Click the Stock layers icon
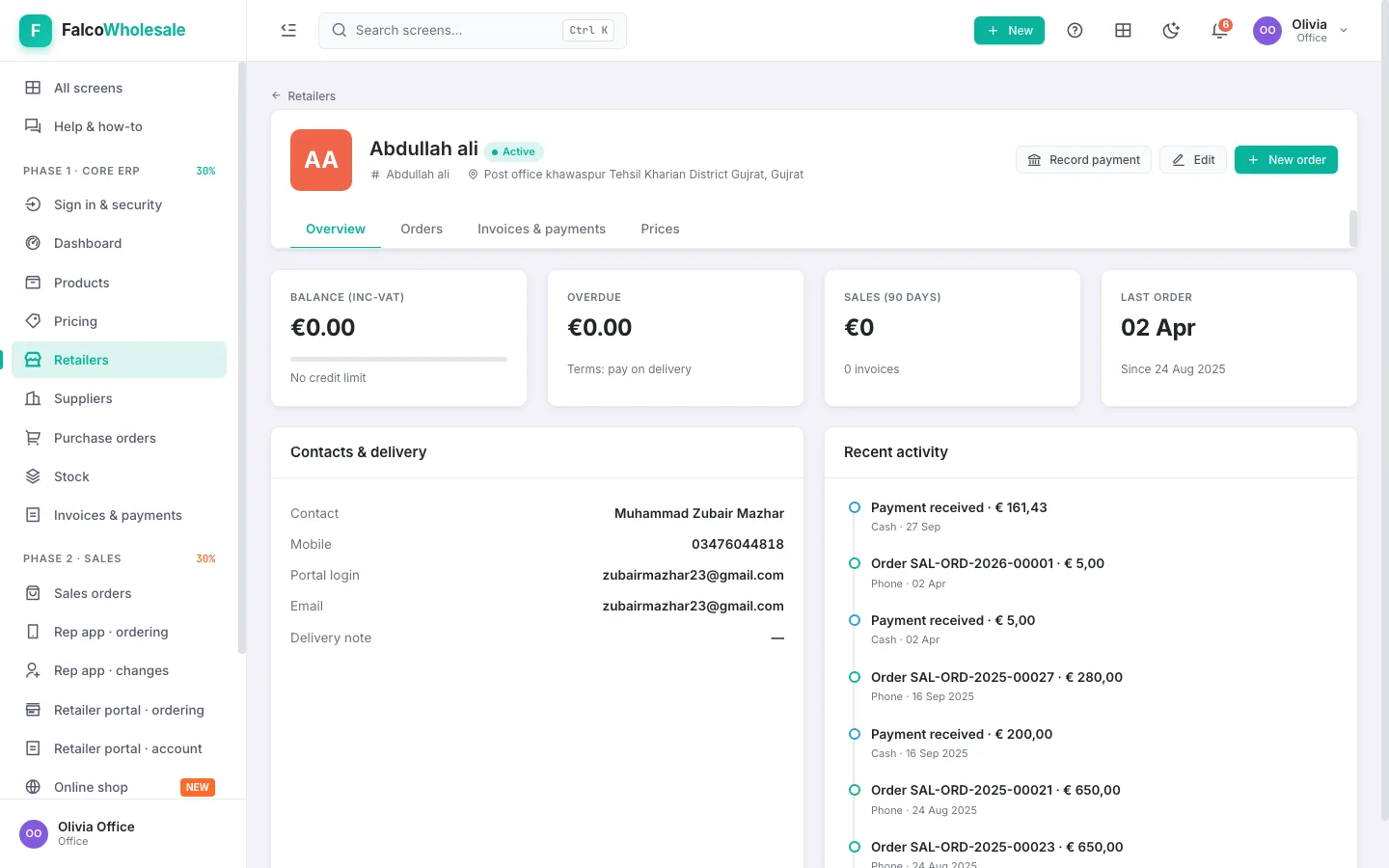Screen dimensions: 1389x868 click(33, 476)
